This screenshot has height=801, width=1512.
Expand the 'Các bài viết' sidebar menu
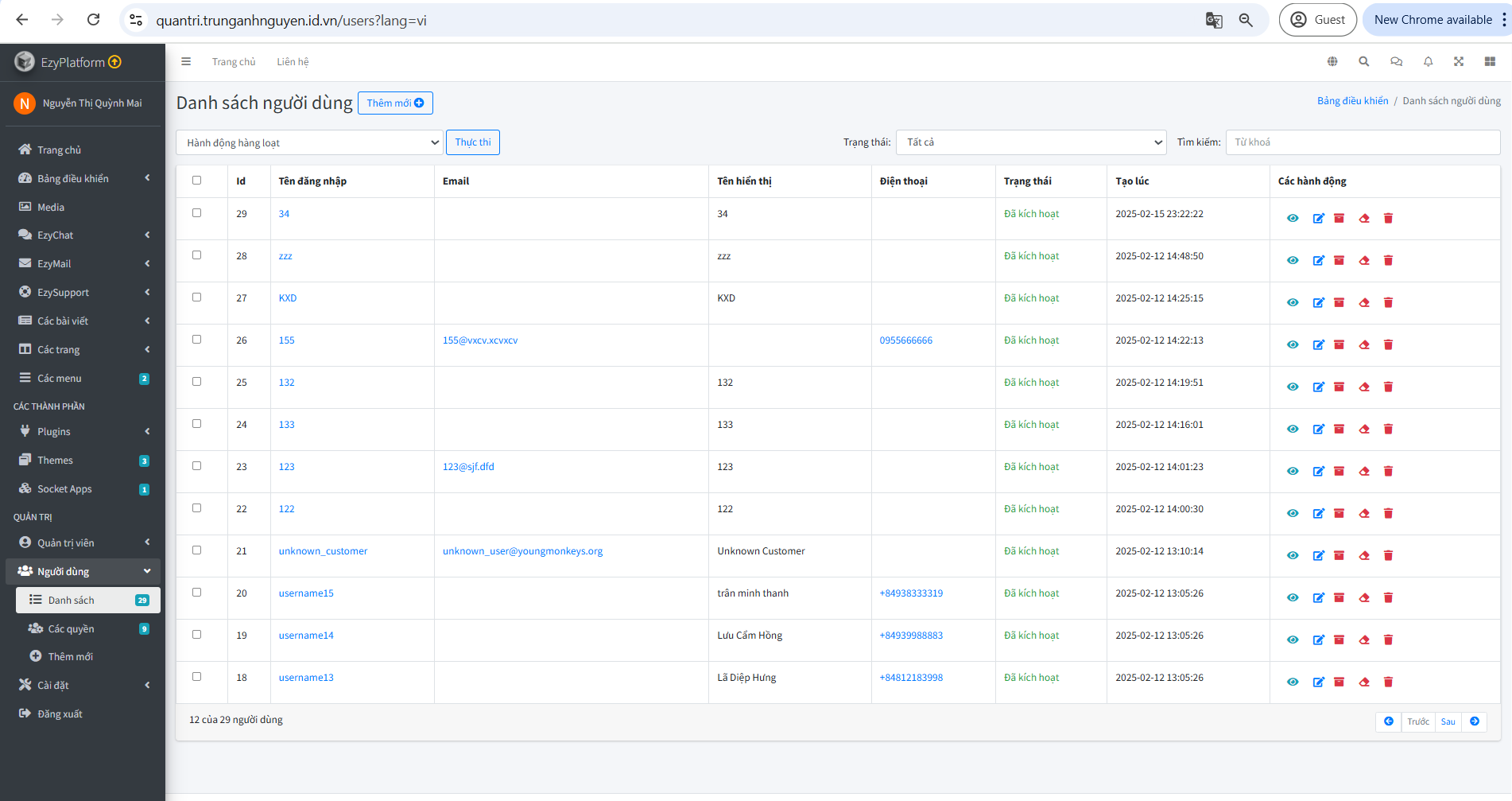tap(83, 321)
